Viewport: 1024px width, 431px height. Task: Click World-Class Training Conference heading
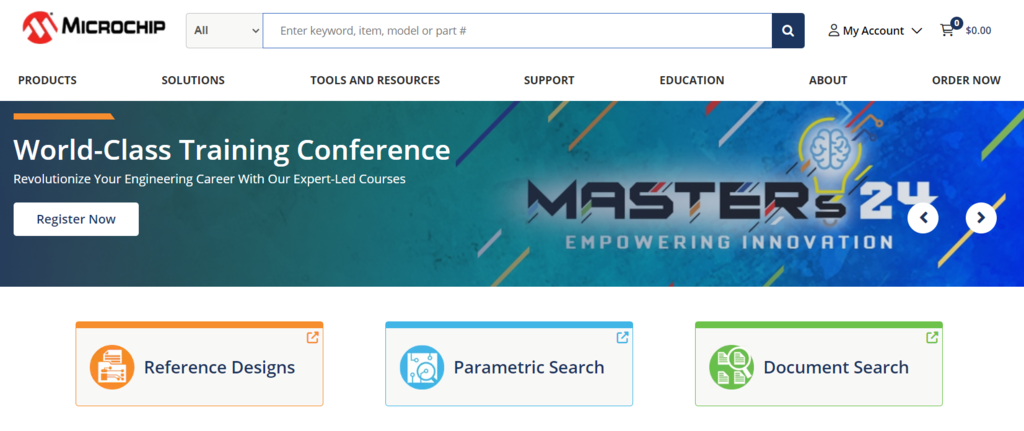tap(232, 150)
